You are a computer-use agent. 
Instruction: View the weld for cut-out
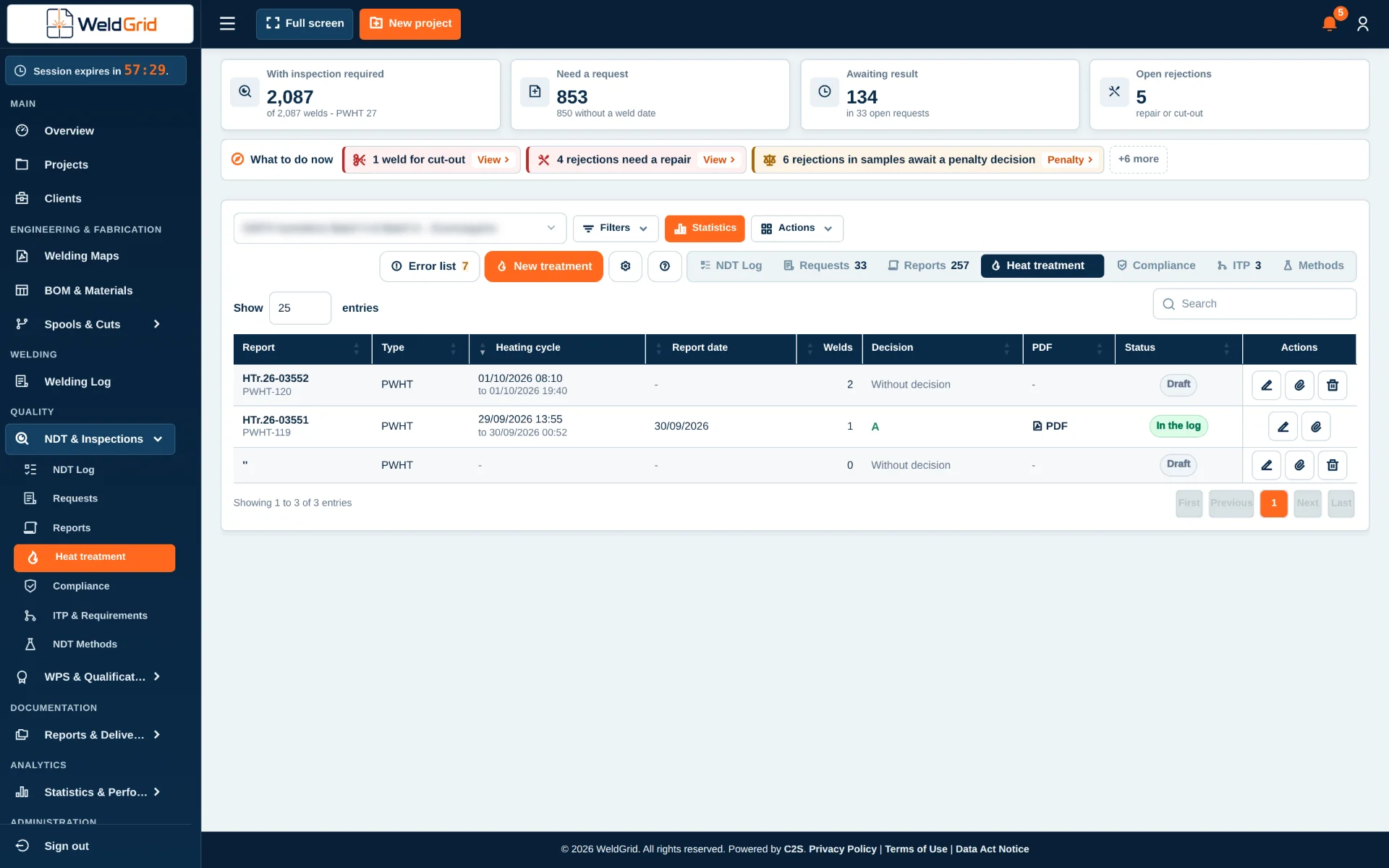[x=493, y=160]
